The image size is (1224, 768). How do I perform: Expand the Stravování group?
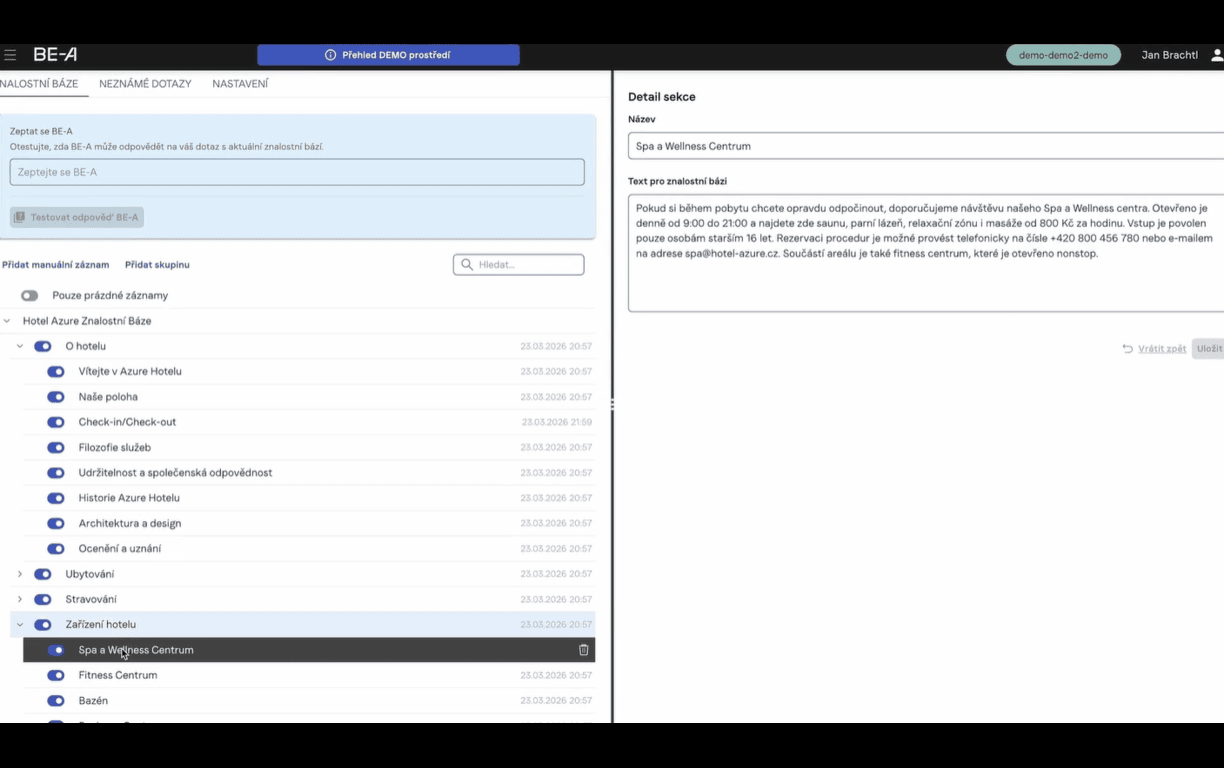coord(20,600)
